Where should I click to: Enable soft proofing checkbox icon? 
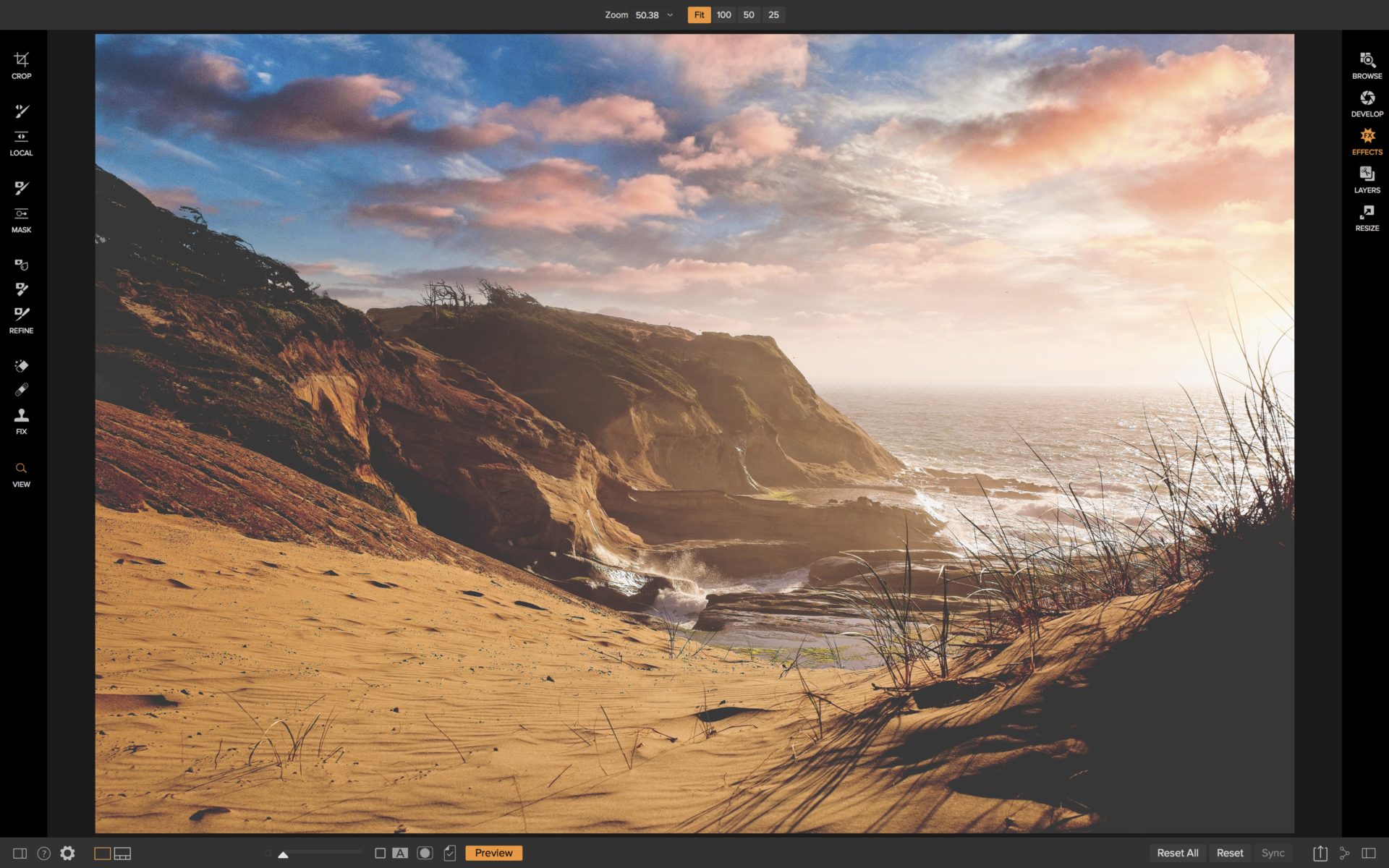click(450, 854)
